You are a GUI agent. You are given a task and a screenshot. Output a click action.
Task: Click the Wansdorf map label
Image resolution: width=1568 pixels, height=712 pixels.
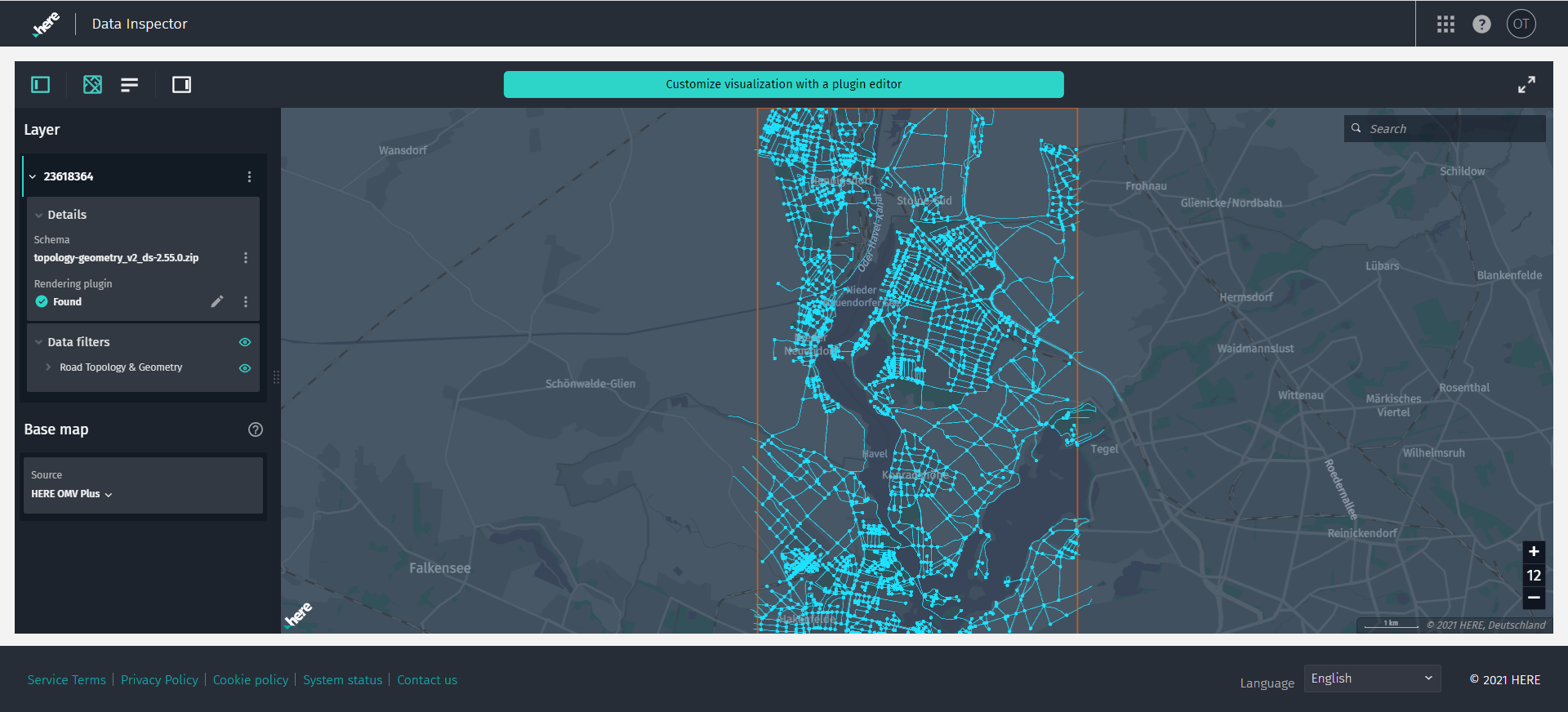[x=403, y=150]
